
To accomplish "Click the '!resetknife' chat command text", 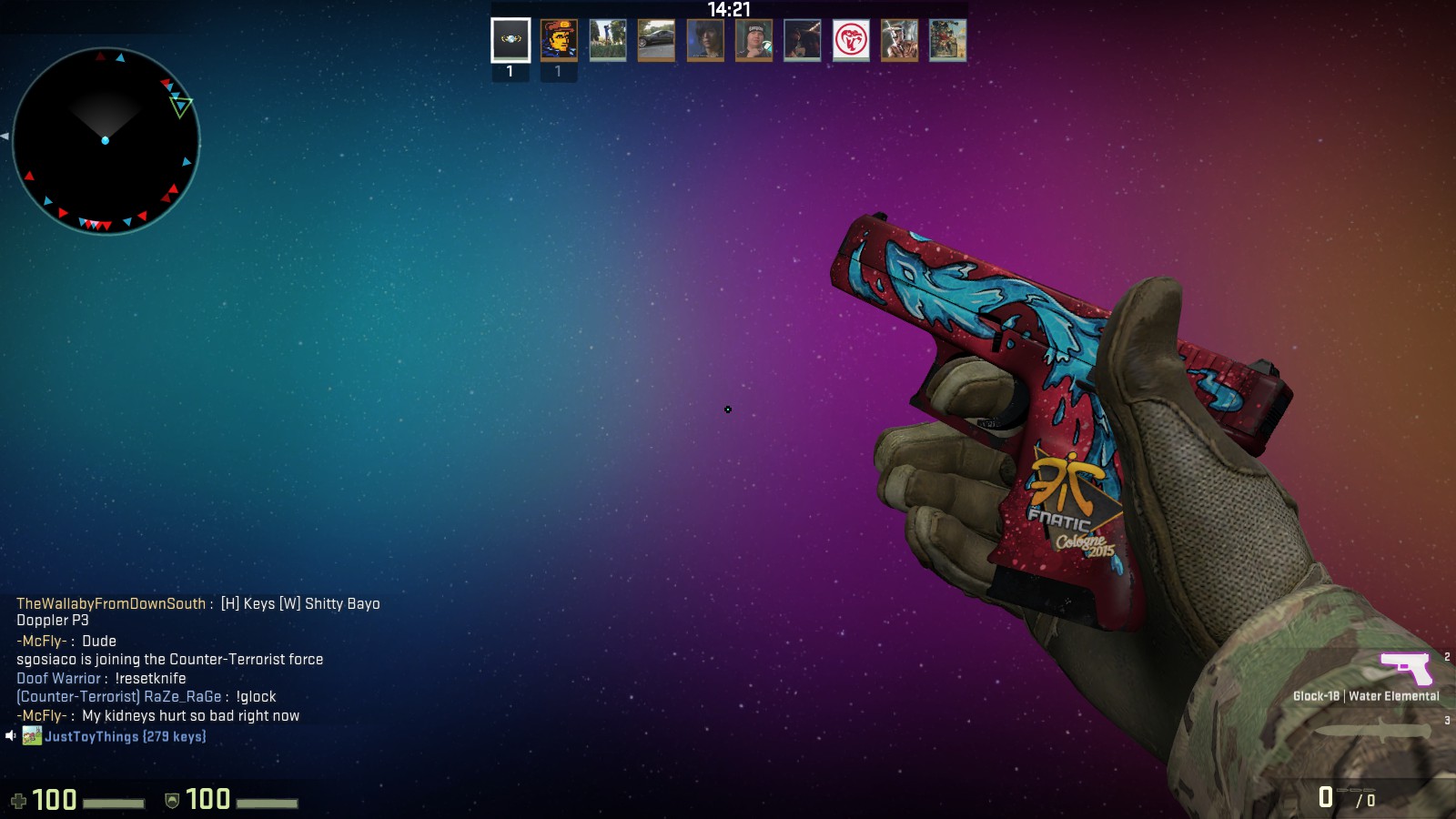I will coord(150,678).
